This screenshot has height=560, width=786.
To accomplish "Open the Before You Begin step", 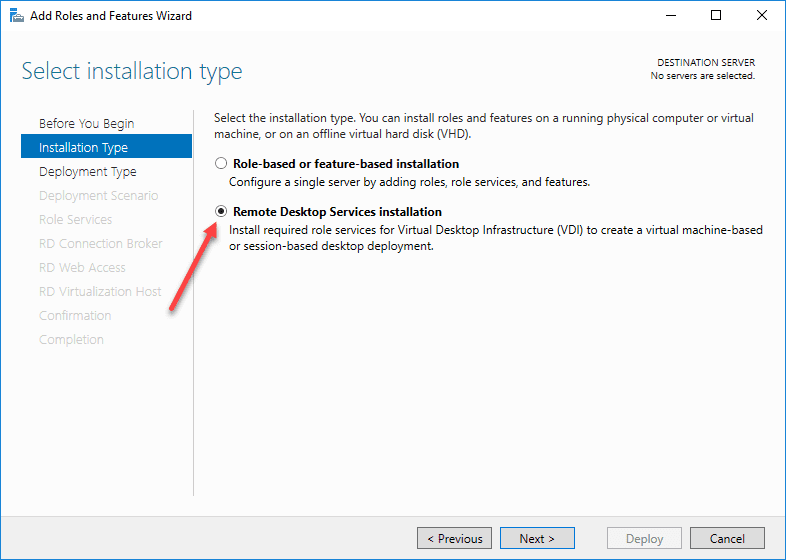I will (86, 123).
